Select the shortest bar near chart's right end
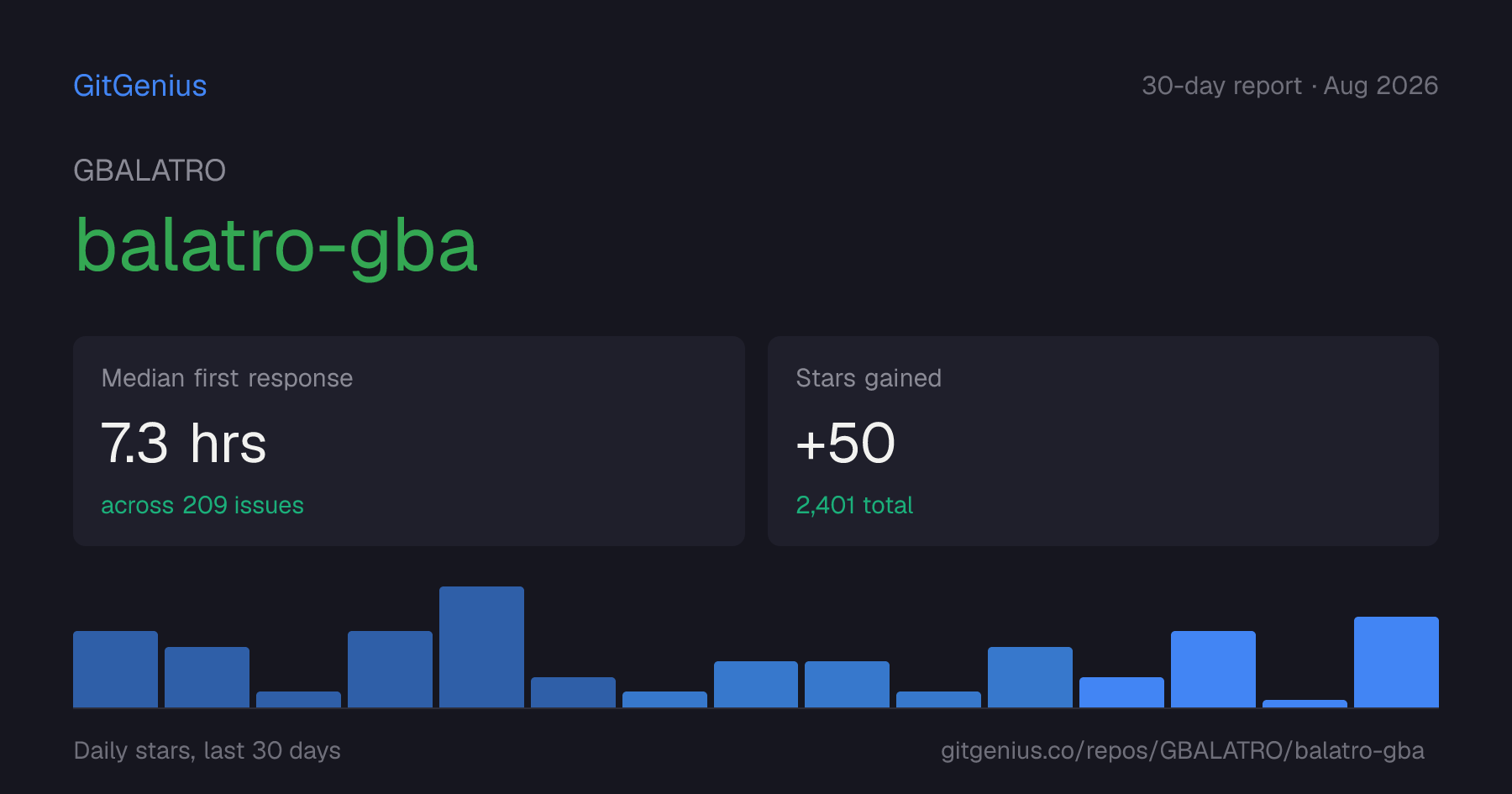1512x794 pixels. (1305, 703)
